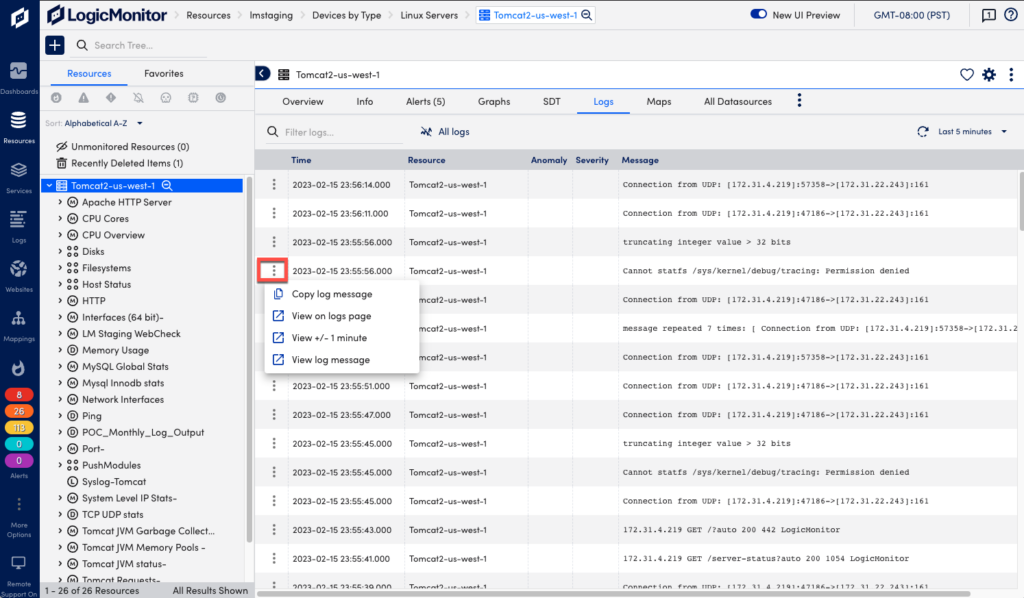Screen dimensions: 1024x598
Task: Expand the Ping node
Action: (x=60, y=416)
